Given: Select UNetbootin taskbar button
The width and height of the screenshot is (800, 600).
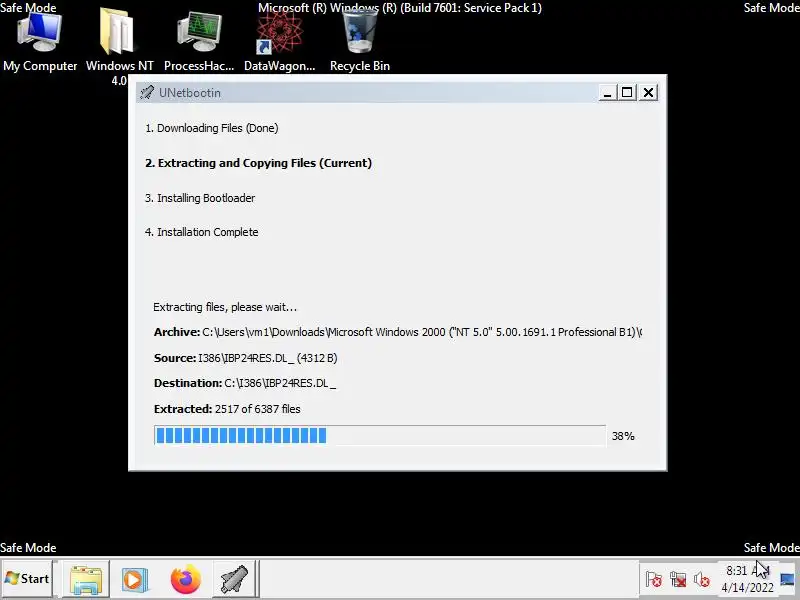Looking at the screenshot, I should pos(234,579).
